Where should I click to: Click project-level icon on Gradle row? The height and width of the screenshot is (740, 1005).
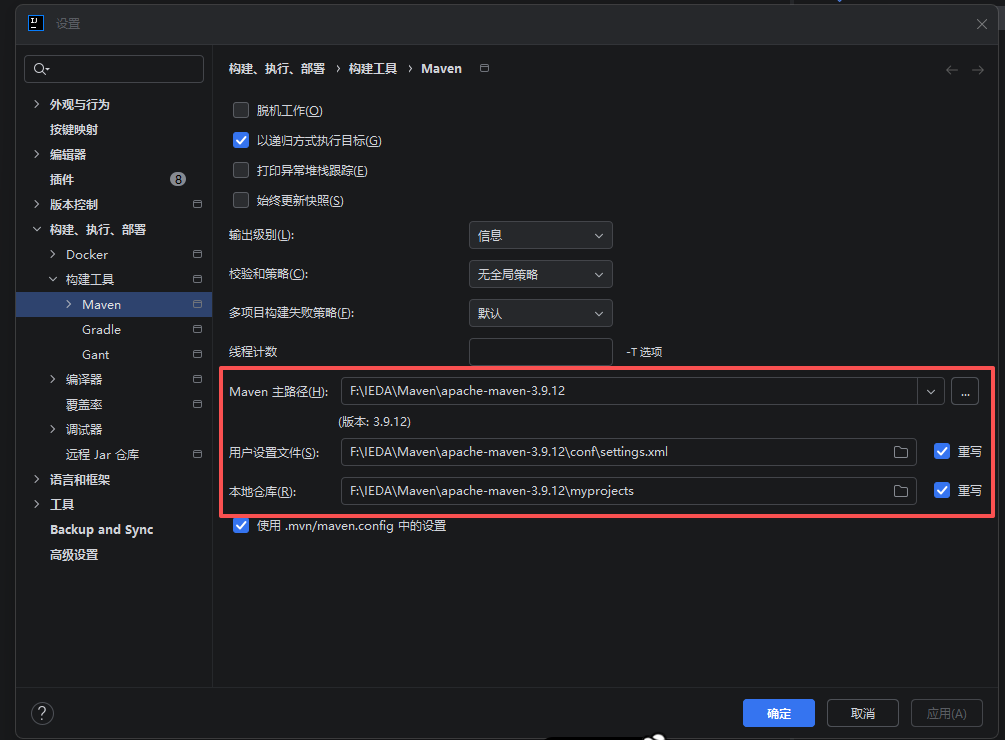(x=197, y=329)
